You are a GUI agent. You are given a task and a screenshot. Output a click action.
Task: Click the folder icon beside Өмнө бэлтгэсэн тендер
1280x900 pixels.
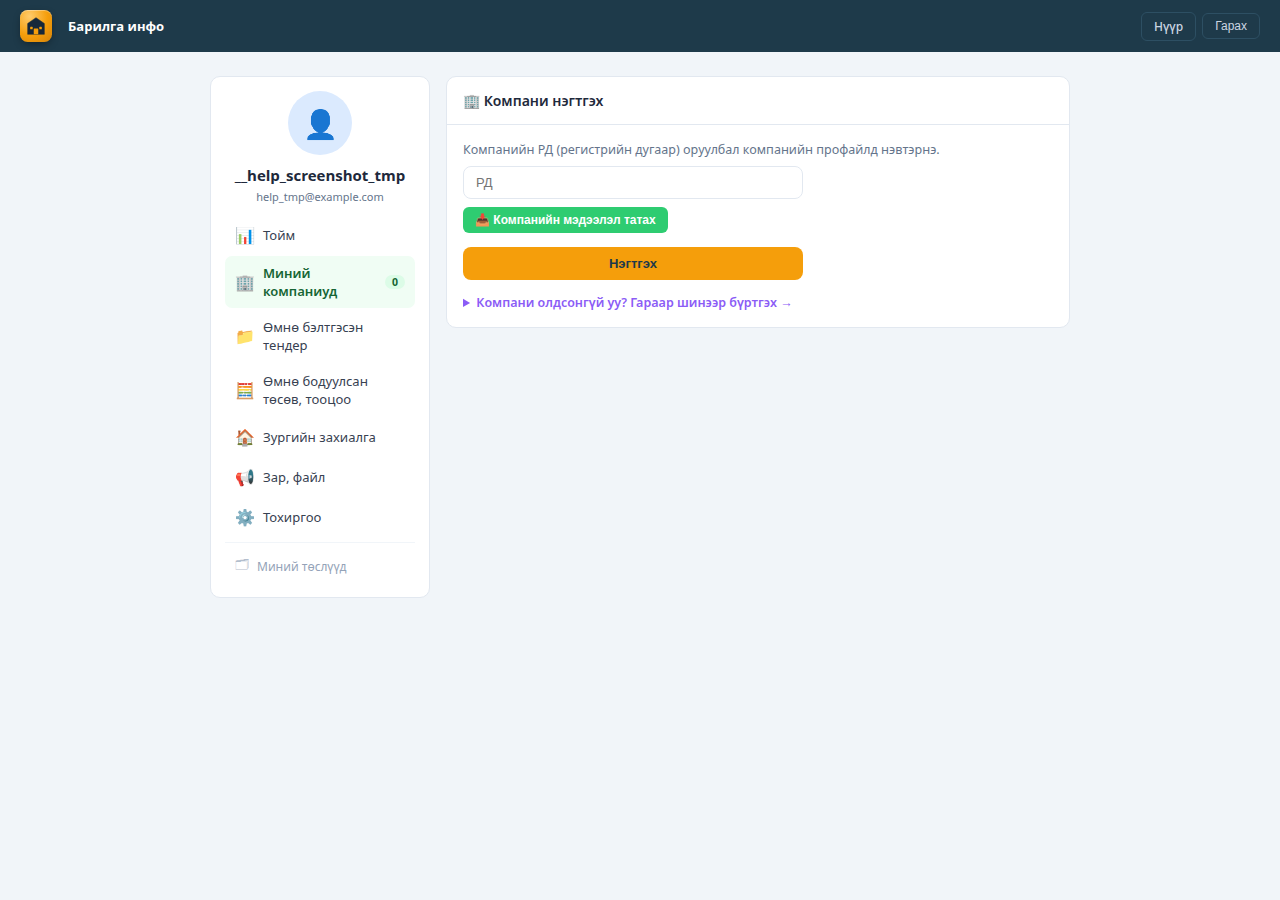(x=245, y=337)
